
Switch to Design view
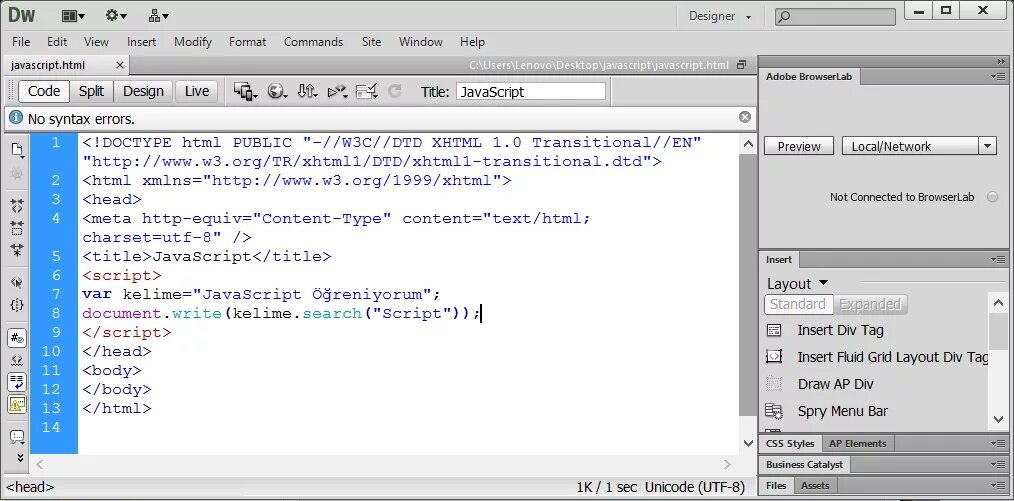pyautogui.click(x=143, y=92)
